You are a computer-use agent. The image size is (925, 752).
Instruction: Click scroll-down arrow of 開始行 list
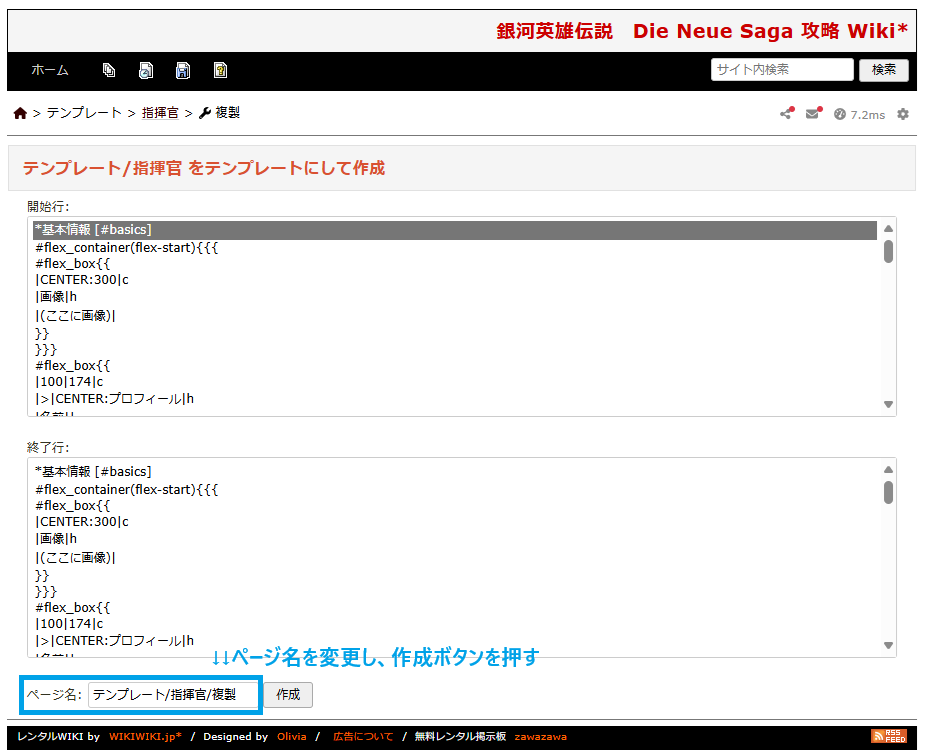888,405
